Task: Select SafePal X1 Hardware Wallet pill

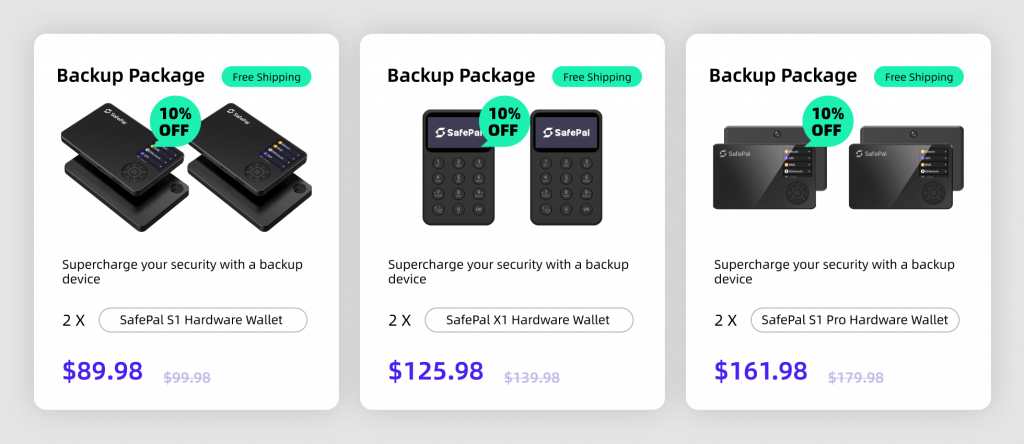Action: click(529, 320)
